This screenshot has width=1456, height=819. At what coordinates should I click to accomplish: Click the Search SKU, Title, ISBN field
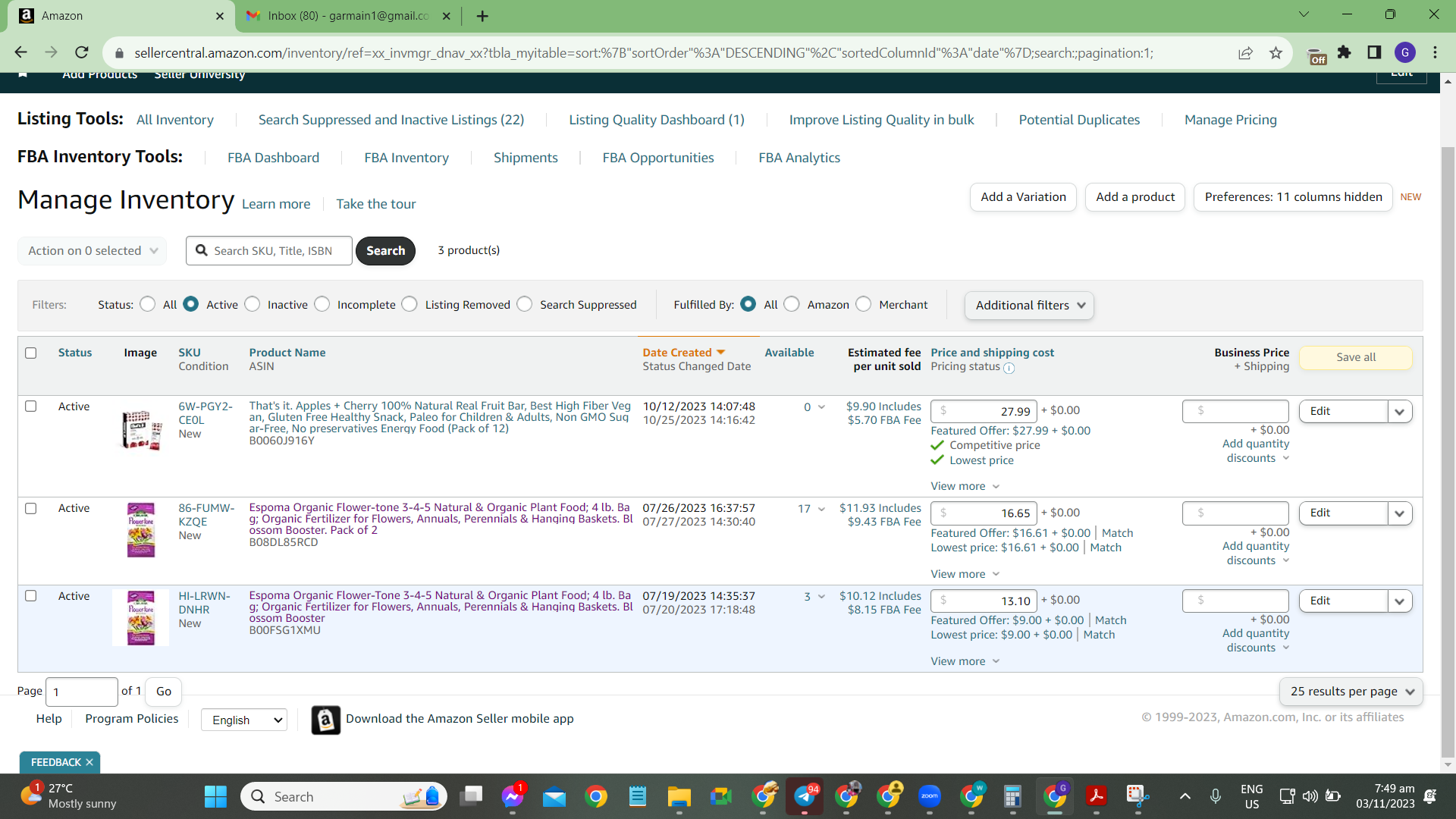(269, 251)
